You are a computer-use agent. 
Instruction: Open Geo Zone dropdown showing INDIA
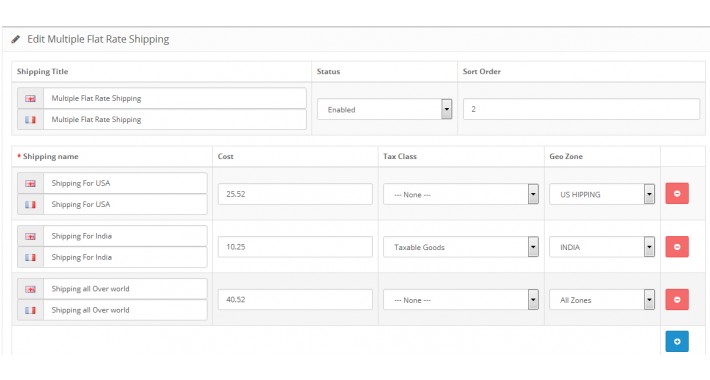[x=602, y=247]
